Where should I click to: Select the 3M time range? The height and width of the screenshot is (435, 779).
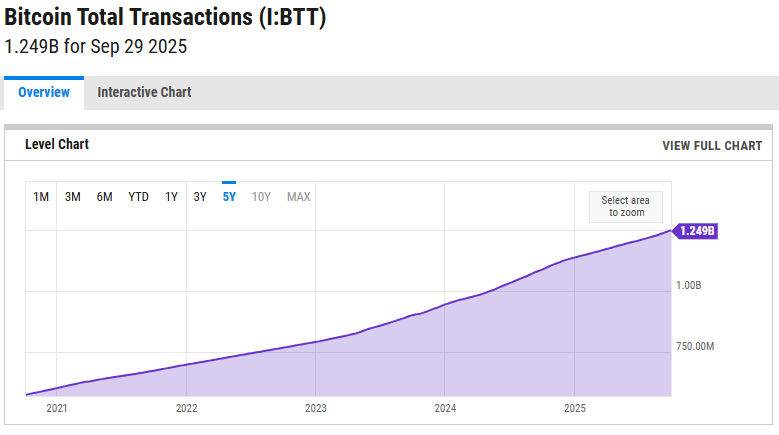click(73, 197)
